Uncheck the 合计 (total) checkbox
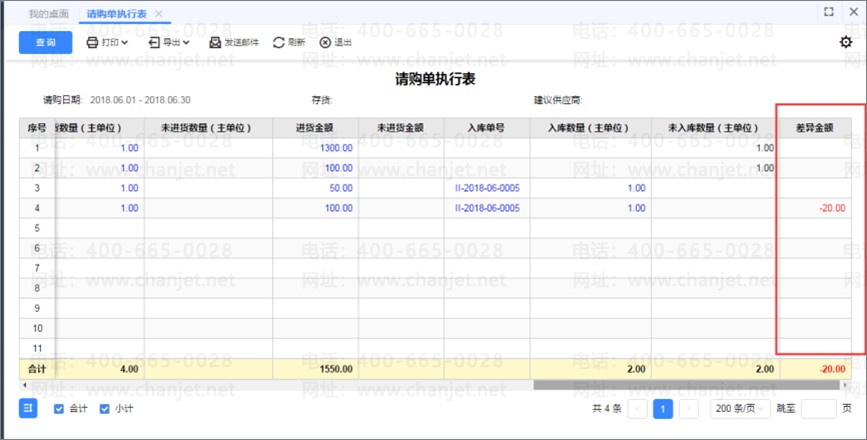This screenshot has height=440, width=867. click(x=59, y=409)
